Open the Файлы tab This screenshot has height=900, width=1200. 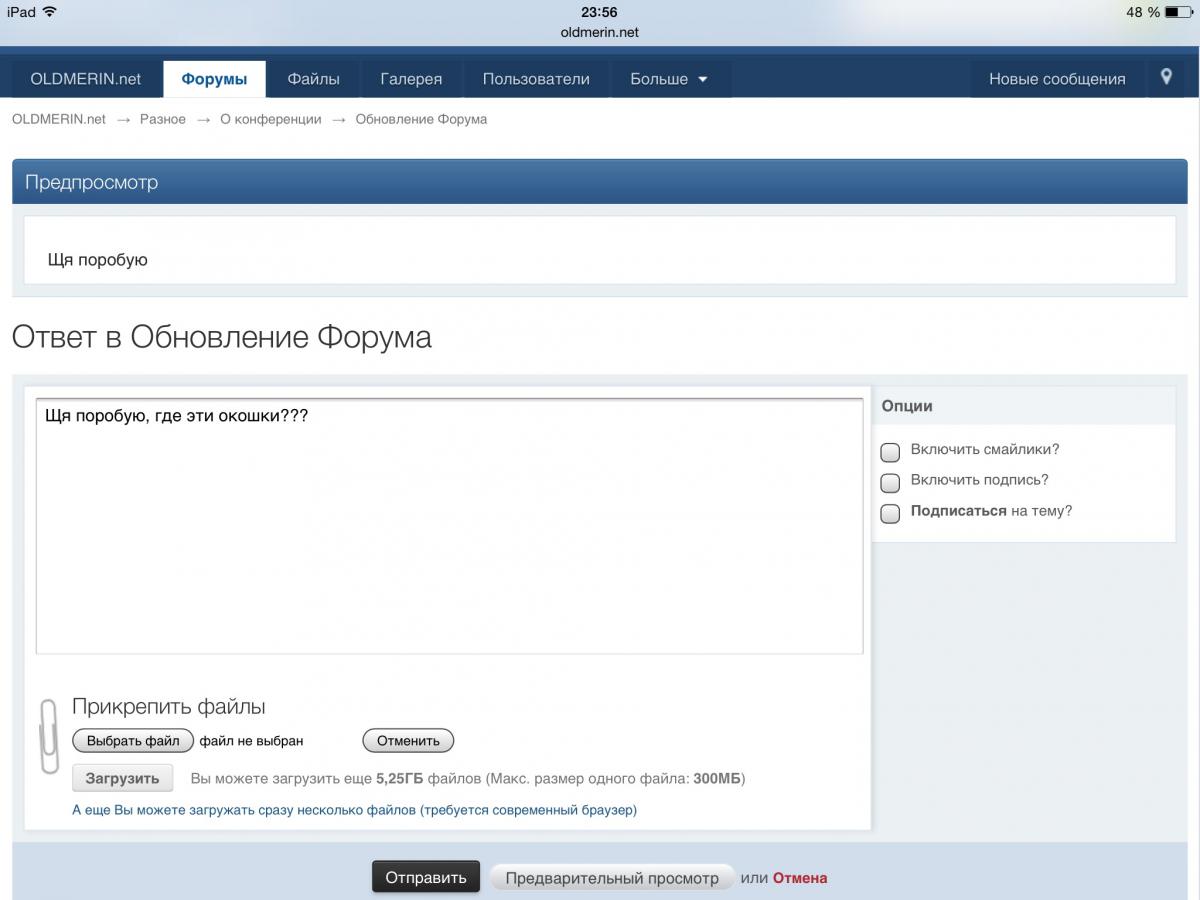pyautogui.click(x=313, y=79)
